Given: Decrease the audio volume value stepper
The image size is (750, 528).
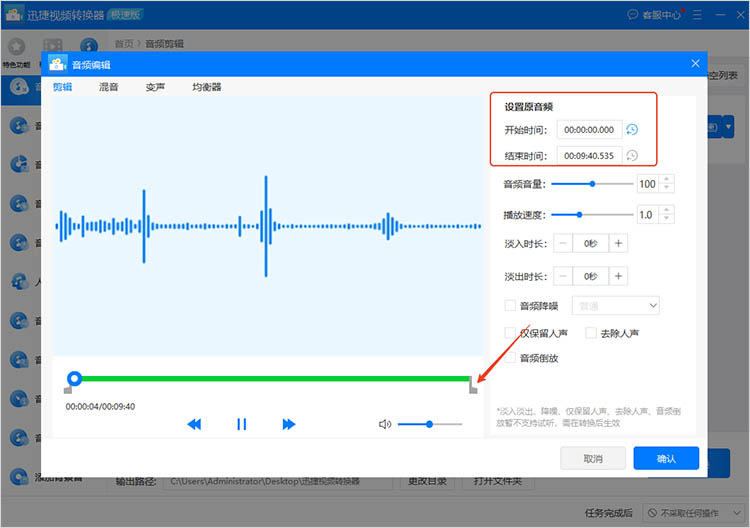Looking at the screenshot, I should (x=667, y=188).
